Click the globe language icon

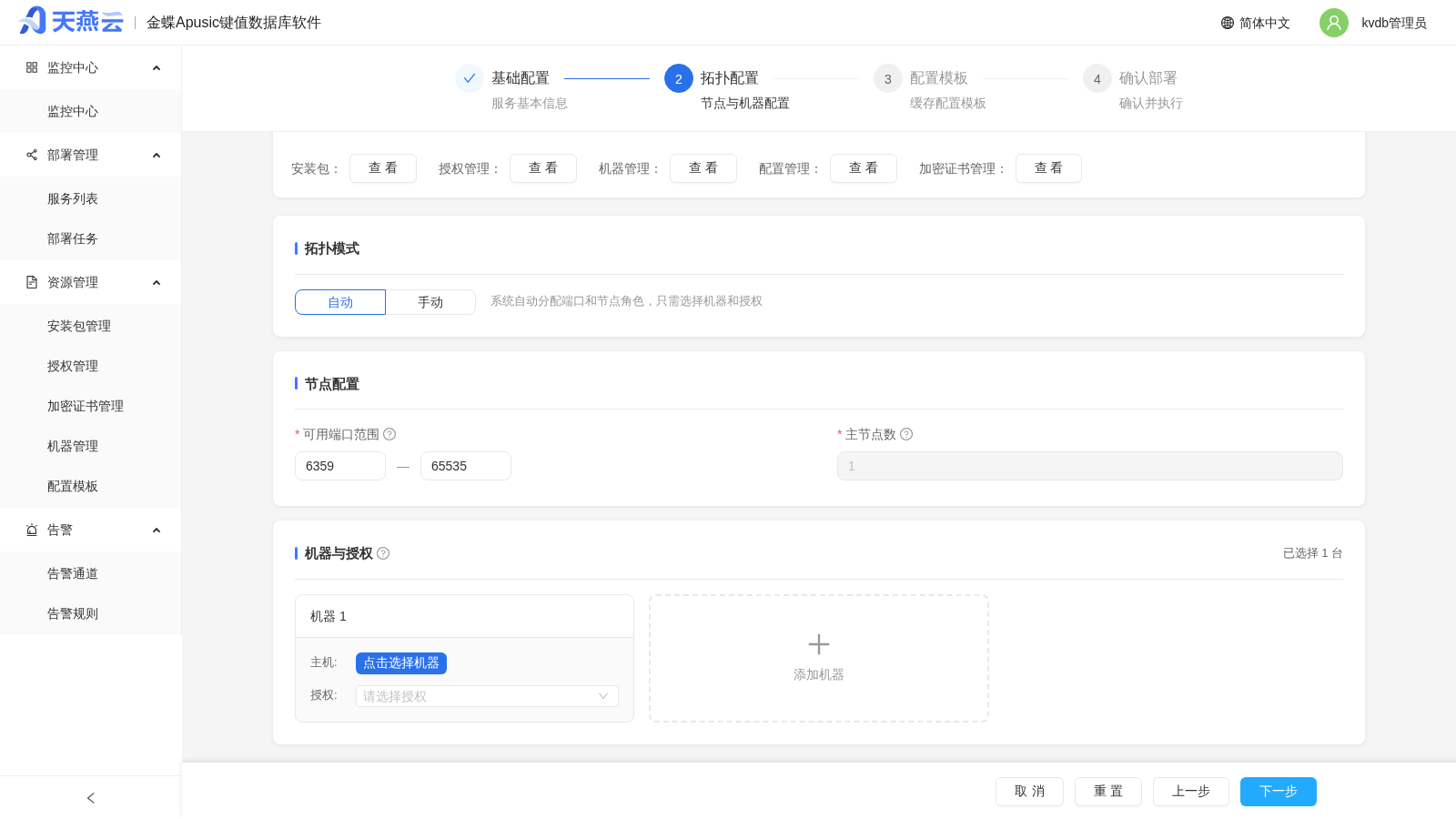(1228, 23)
